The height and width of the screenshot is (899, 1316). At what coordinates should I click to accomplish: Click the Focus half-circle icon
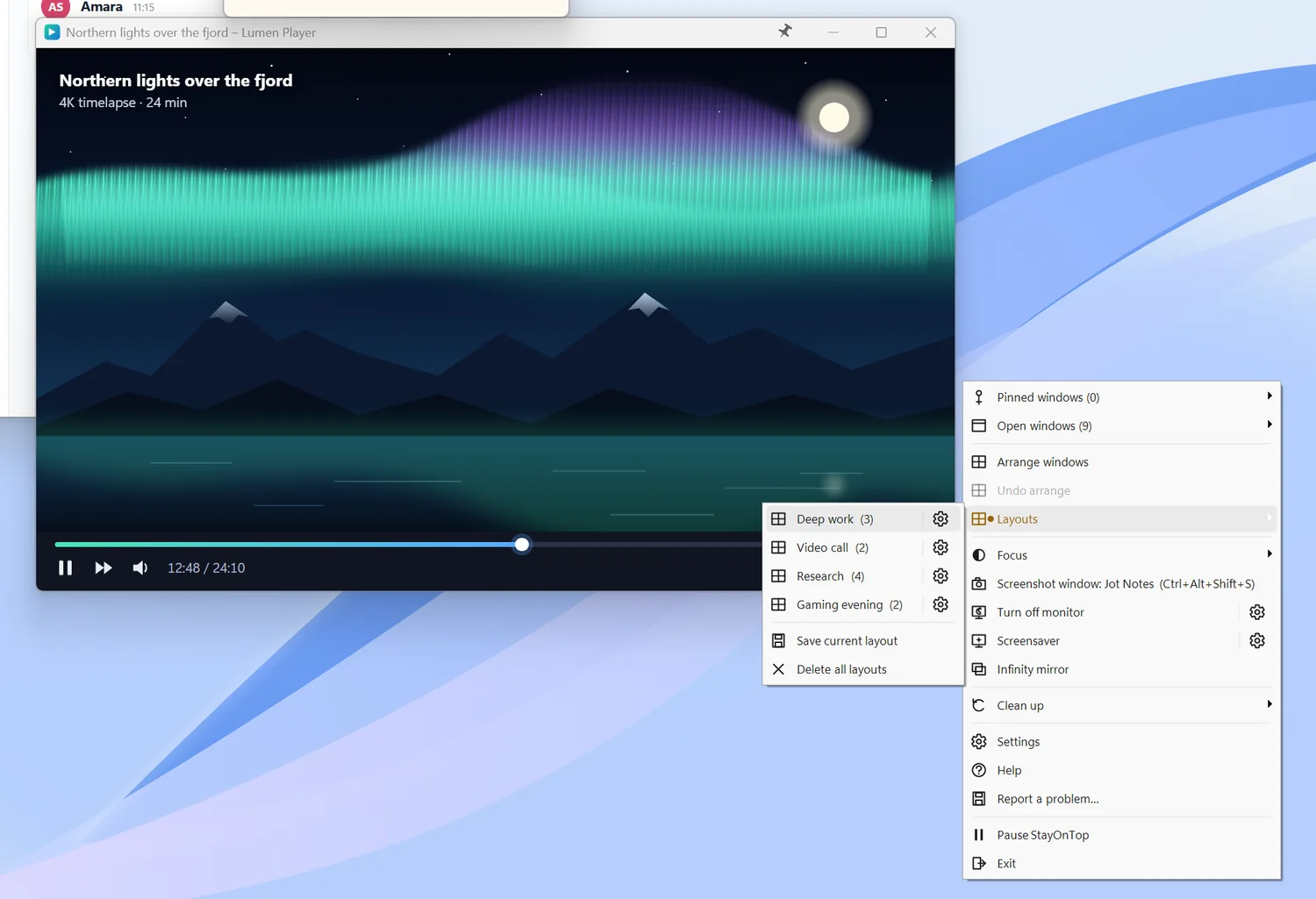[979, 554]
